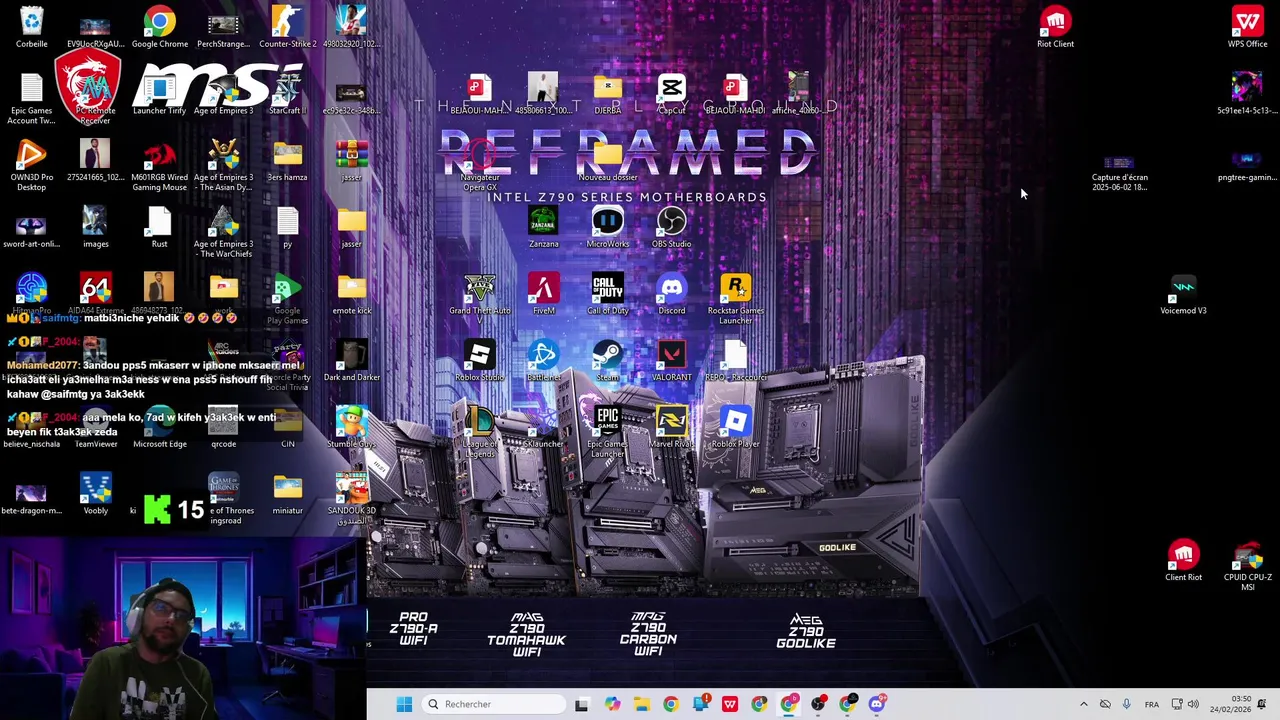1280x720 pixels.
Task: Expand the hidden system tray icons
Action: pos(1083,704)
